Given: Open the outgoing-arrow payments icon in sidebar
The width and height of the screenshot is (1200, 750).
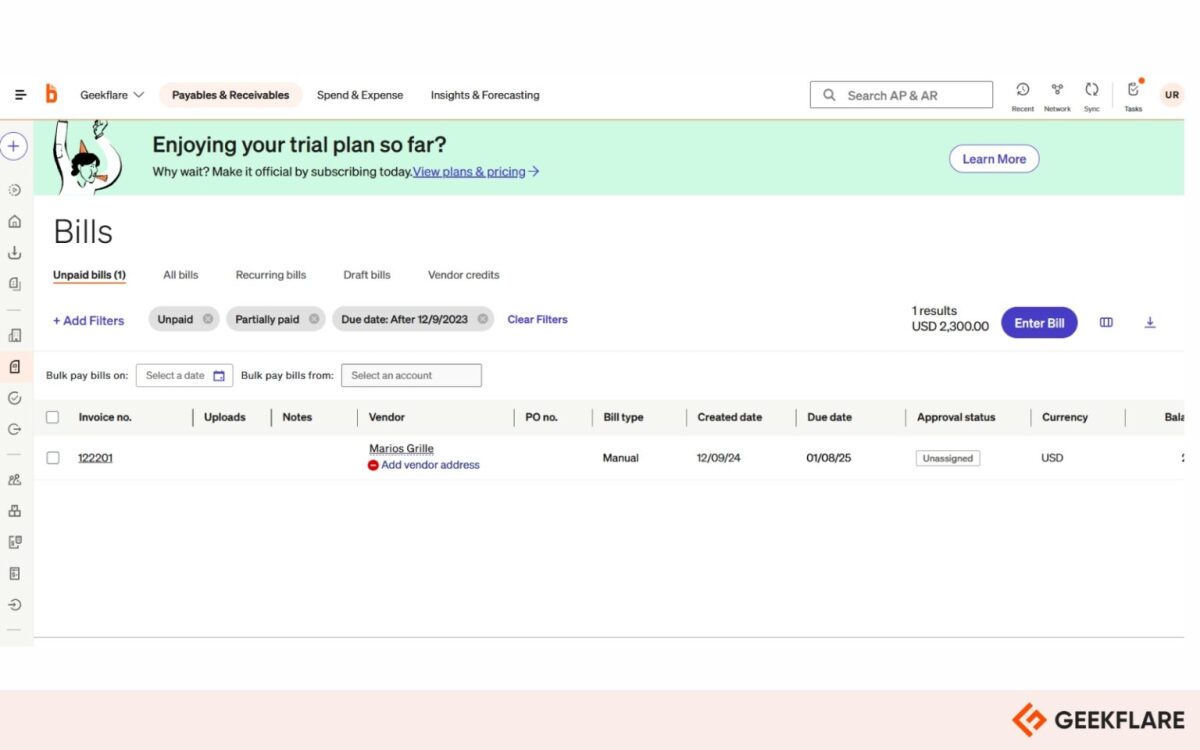Looking at the screenshot, I should click(x=14, y=429).
